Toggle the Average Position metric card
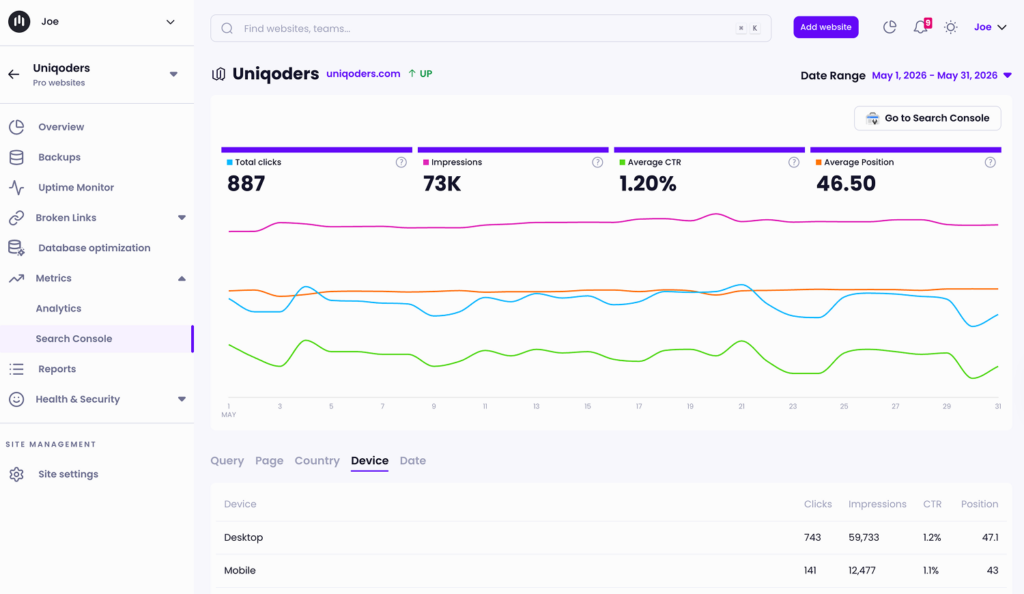 coord(906,172)
